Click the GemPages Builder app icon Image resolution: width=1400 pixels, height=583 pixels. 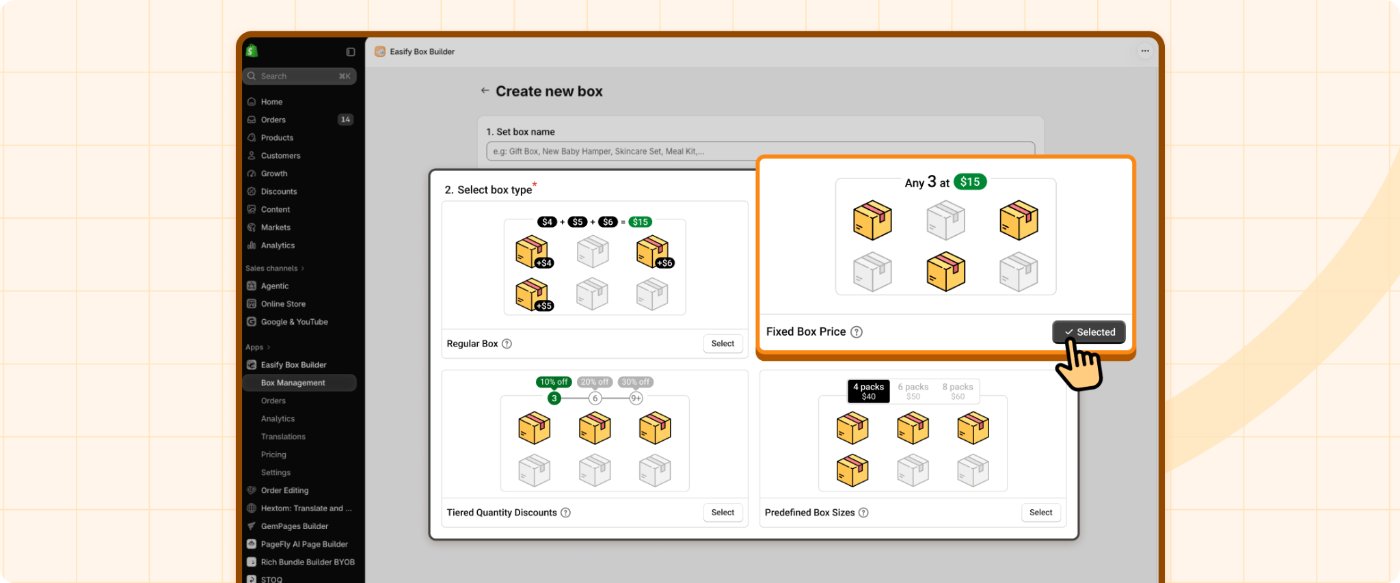[x=252, y=527]
